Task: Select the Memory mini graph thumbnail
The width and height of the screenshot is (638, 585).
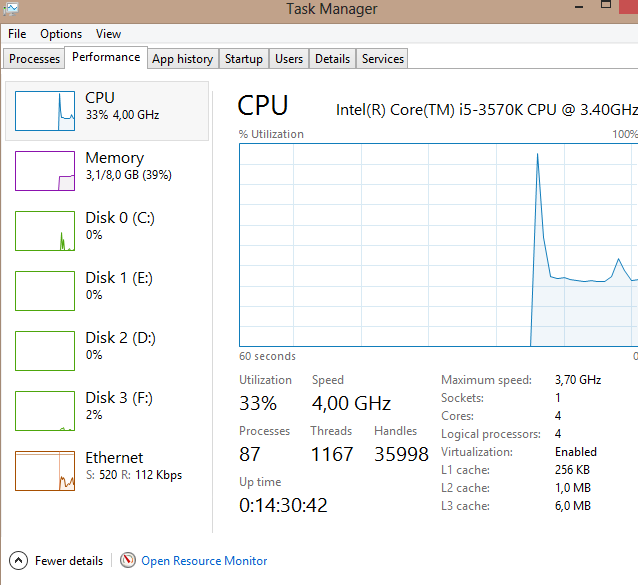Action: click(x=45, y=171)
